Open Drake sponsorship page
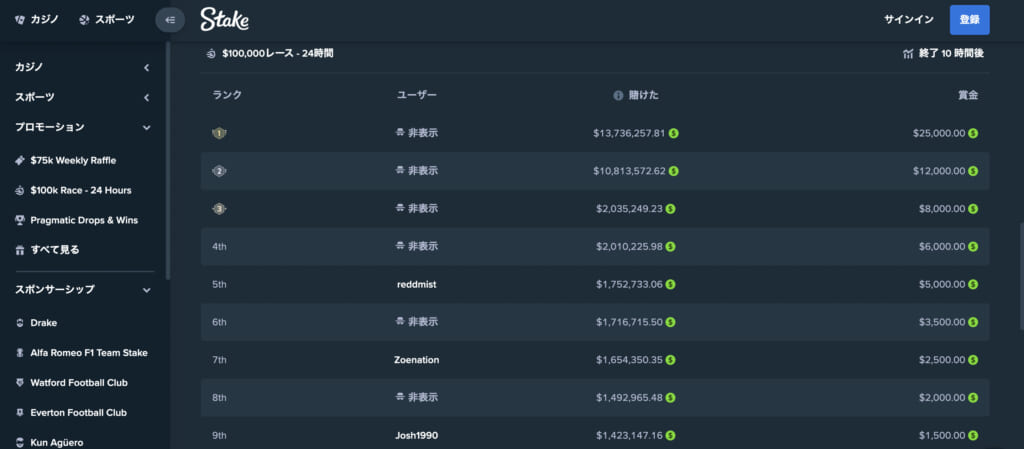 coord(44,323)
